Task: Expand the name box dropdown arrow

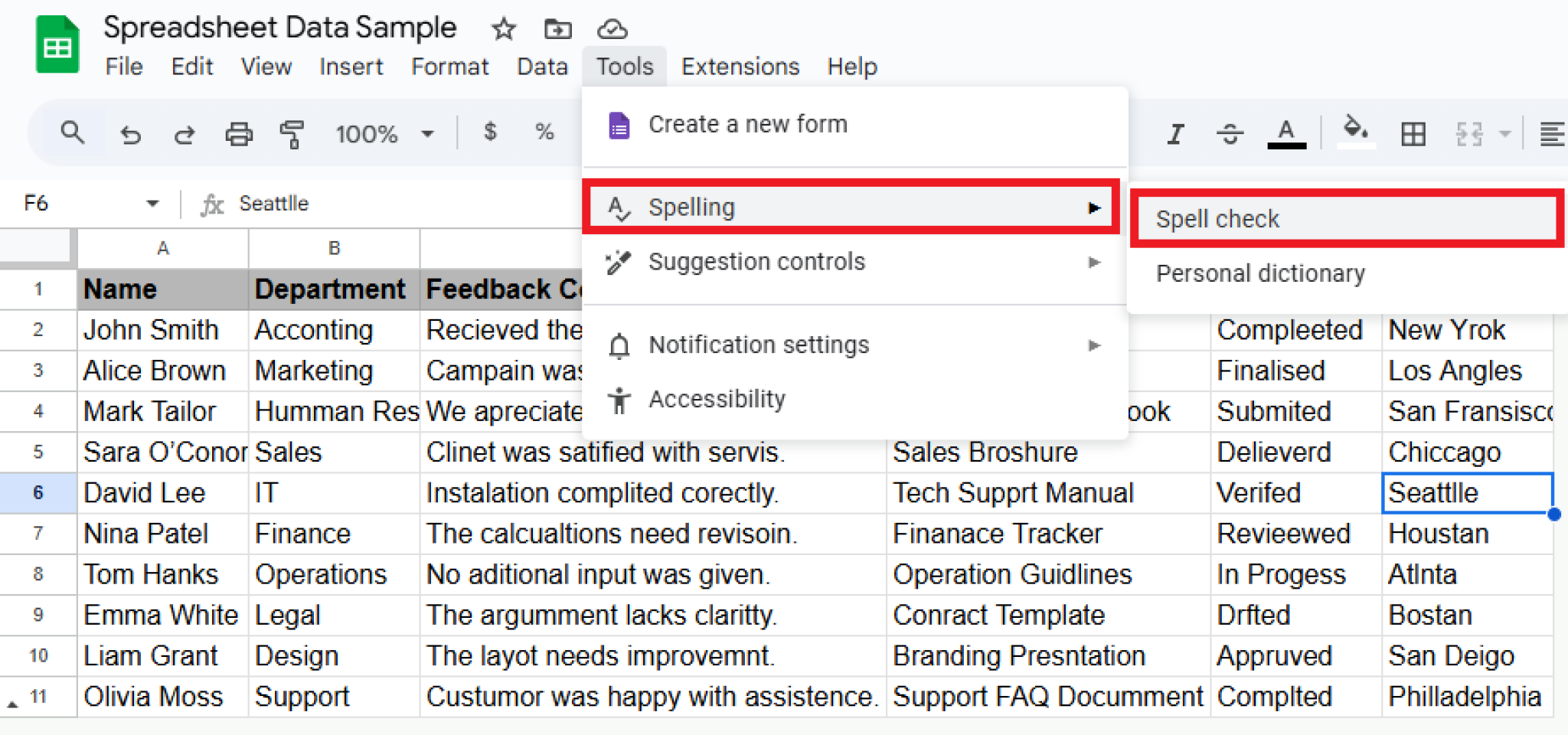Action: (152, 204)
